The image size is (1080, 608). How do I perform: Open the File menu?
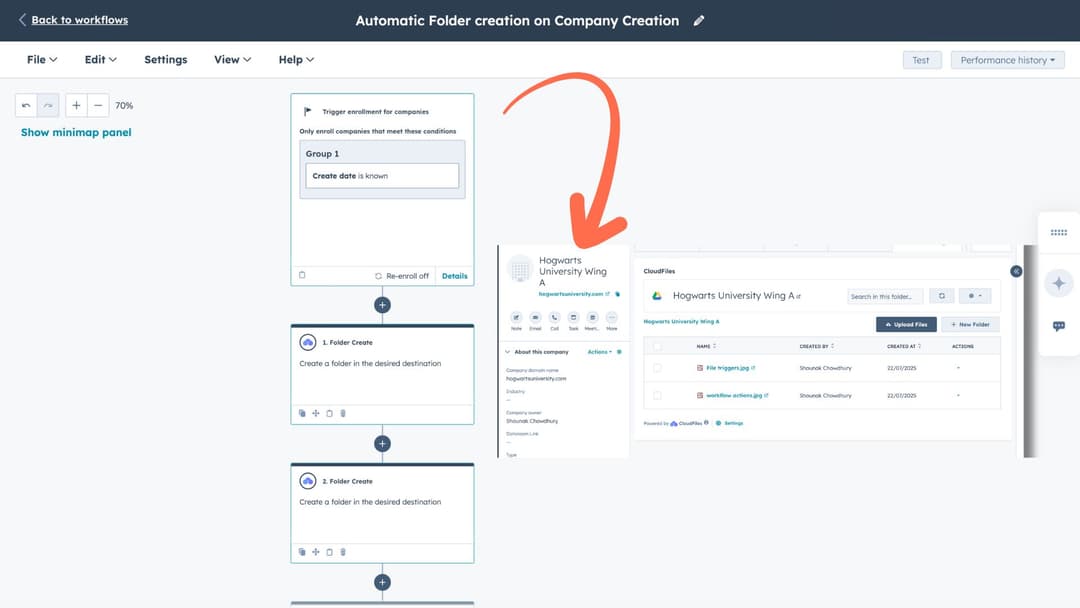(x=39, y=59)
